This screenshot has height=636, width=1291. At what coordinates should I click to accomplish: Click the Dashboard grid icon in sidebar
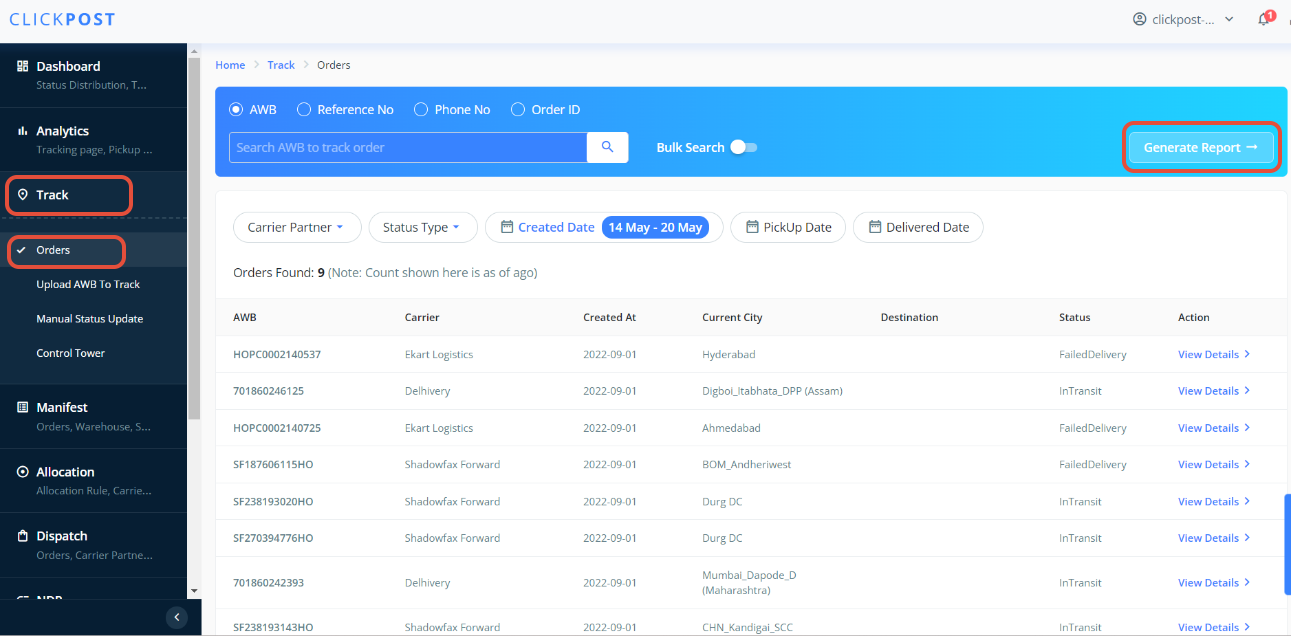23,66
